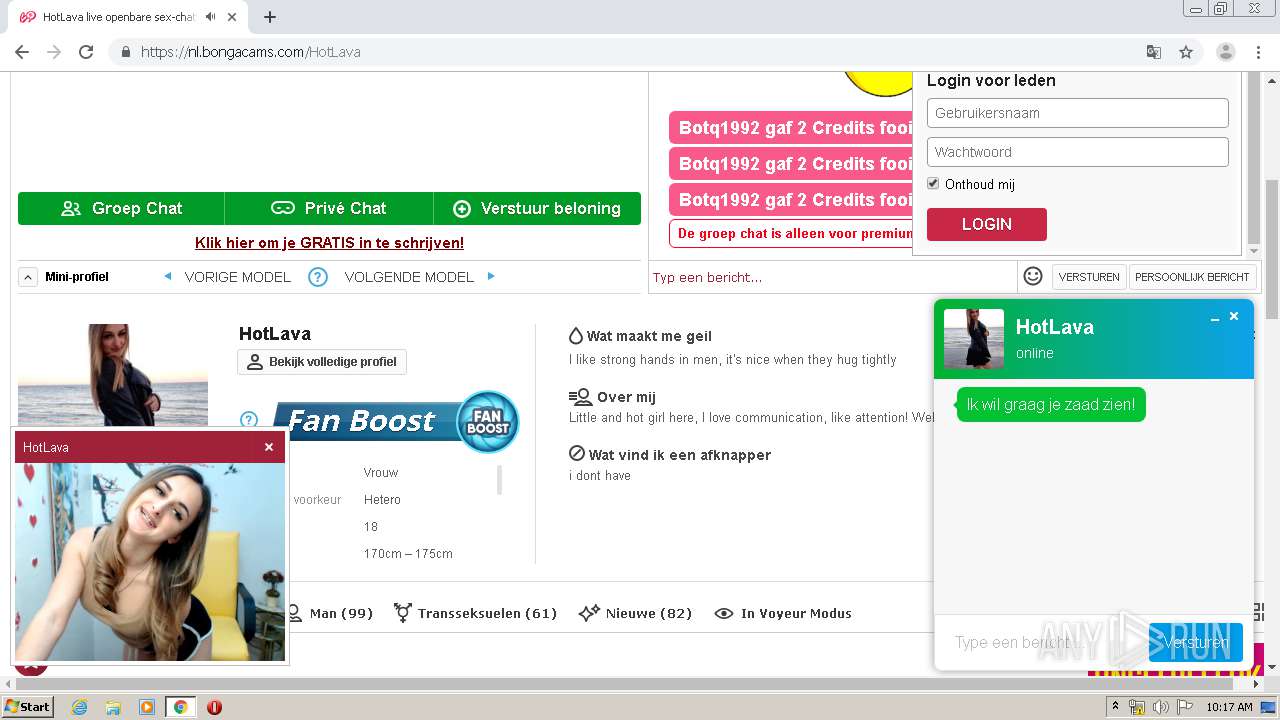Viewport: 1280px width, 720px height.
Task: Click the profile details scrollbar
Action: [500, 480]
